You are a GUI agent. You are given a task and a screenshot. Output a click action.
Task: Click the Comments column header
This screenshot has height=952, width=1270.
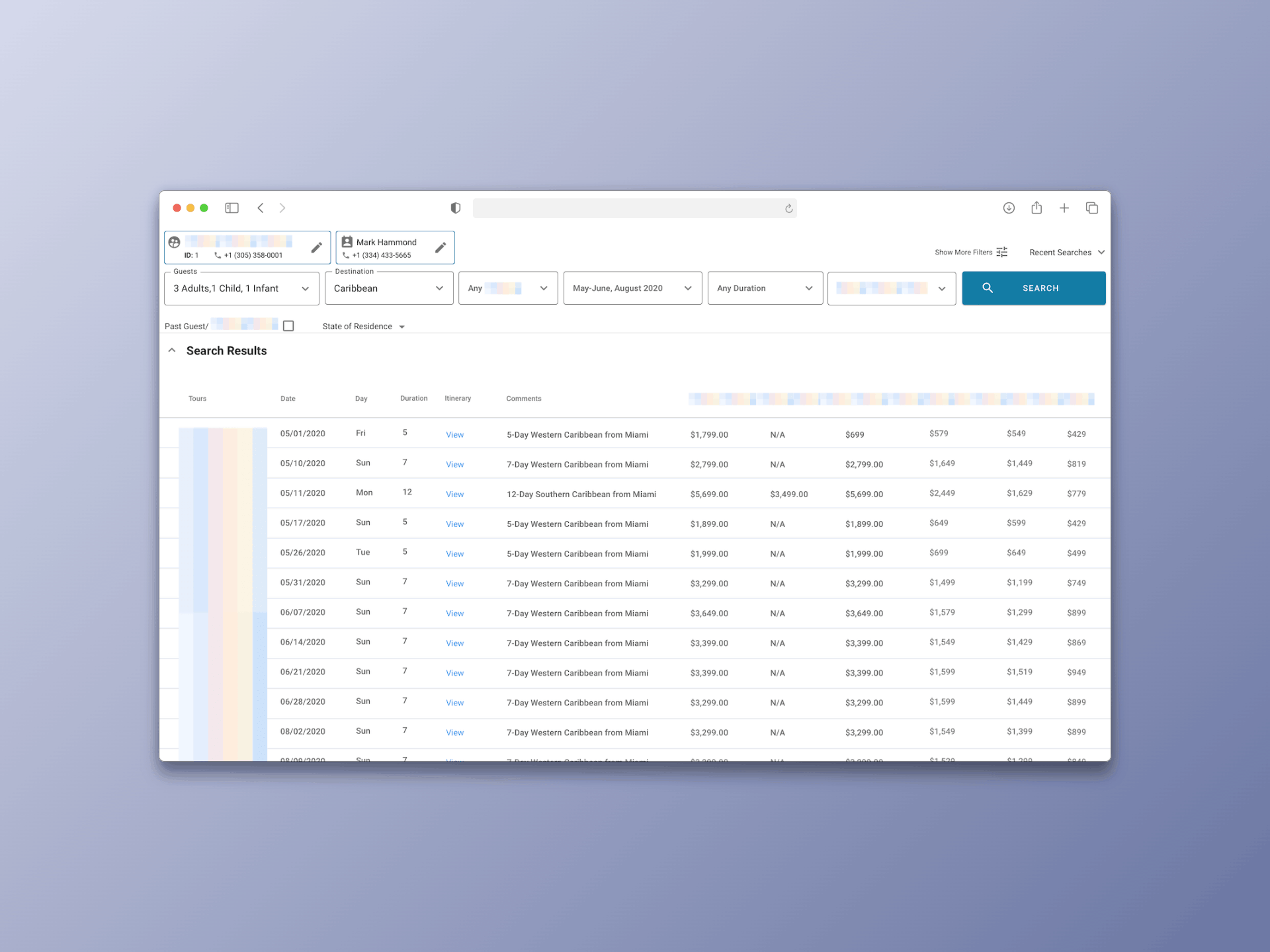[x=524, y=399]
